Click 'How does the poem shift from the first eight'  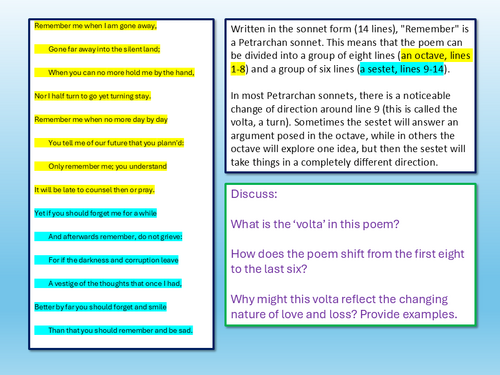click(348, 254)
